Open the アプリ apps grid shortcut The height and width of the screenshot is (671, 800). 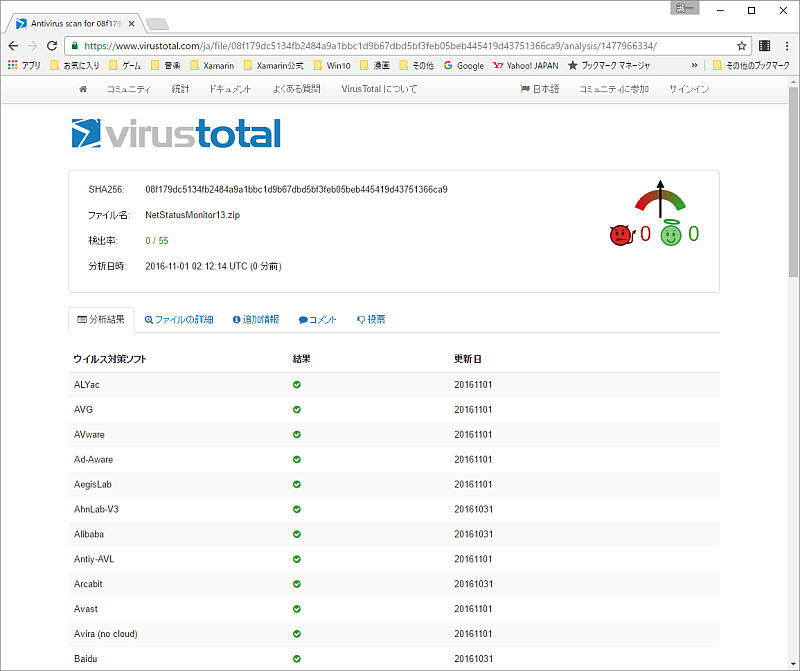(x=24, y=65)
